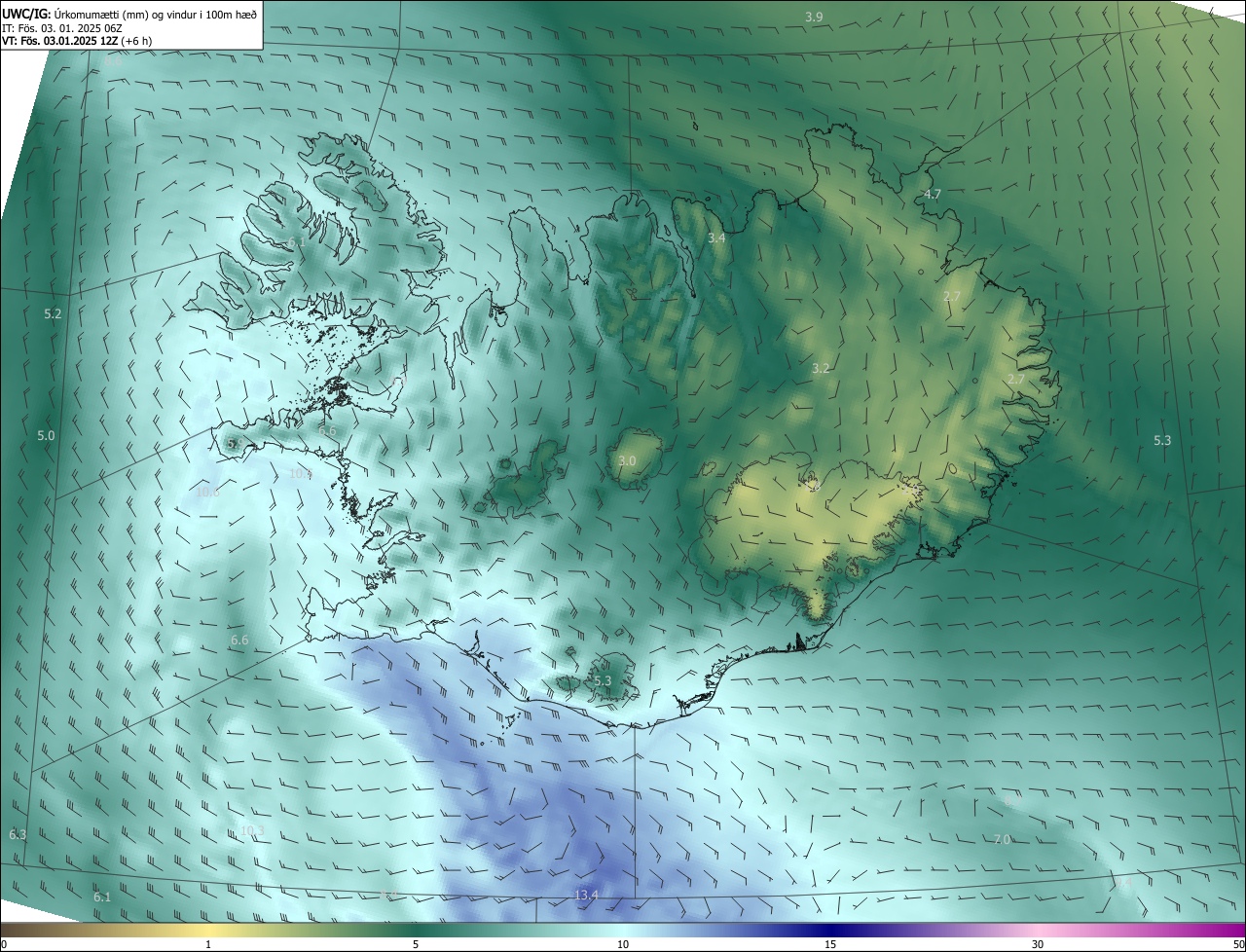Click the valid time line "VT: Fös. 03.01.2025 12Z (+6 h)"
Viewport: 1246px width, 952px height.
click(77, 41)
